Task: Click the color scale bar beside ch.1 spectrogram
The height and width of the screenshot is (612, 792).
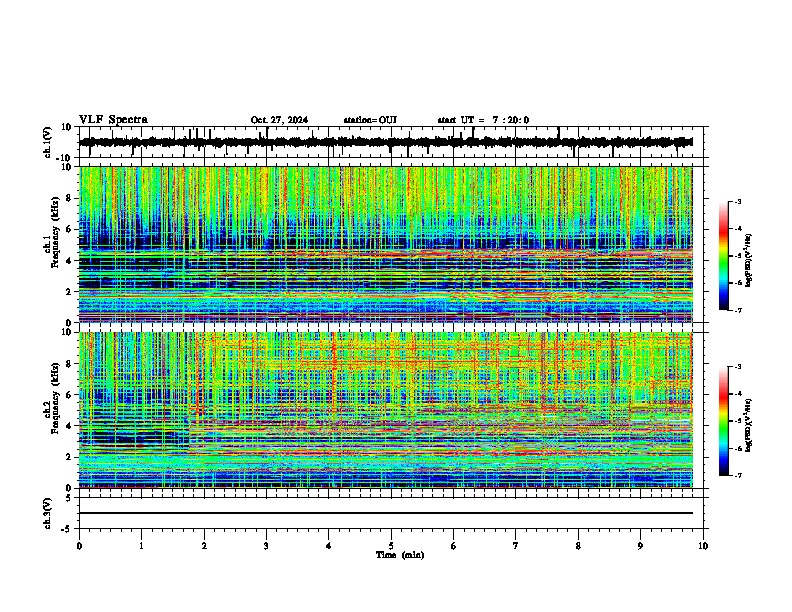Action: coord(724,255)
